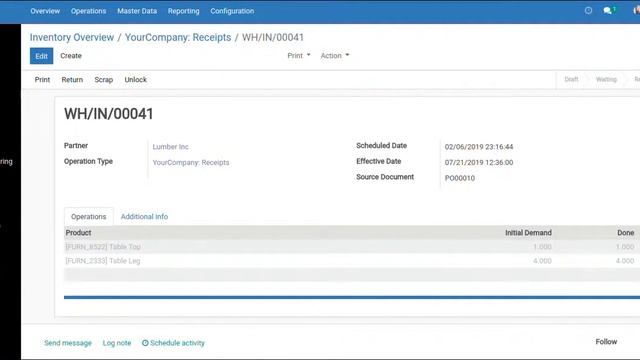Click the Print button in the status bar row
Viewport: 640px width, 360px height.
(x=42, y=80)
